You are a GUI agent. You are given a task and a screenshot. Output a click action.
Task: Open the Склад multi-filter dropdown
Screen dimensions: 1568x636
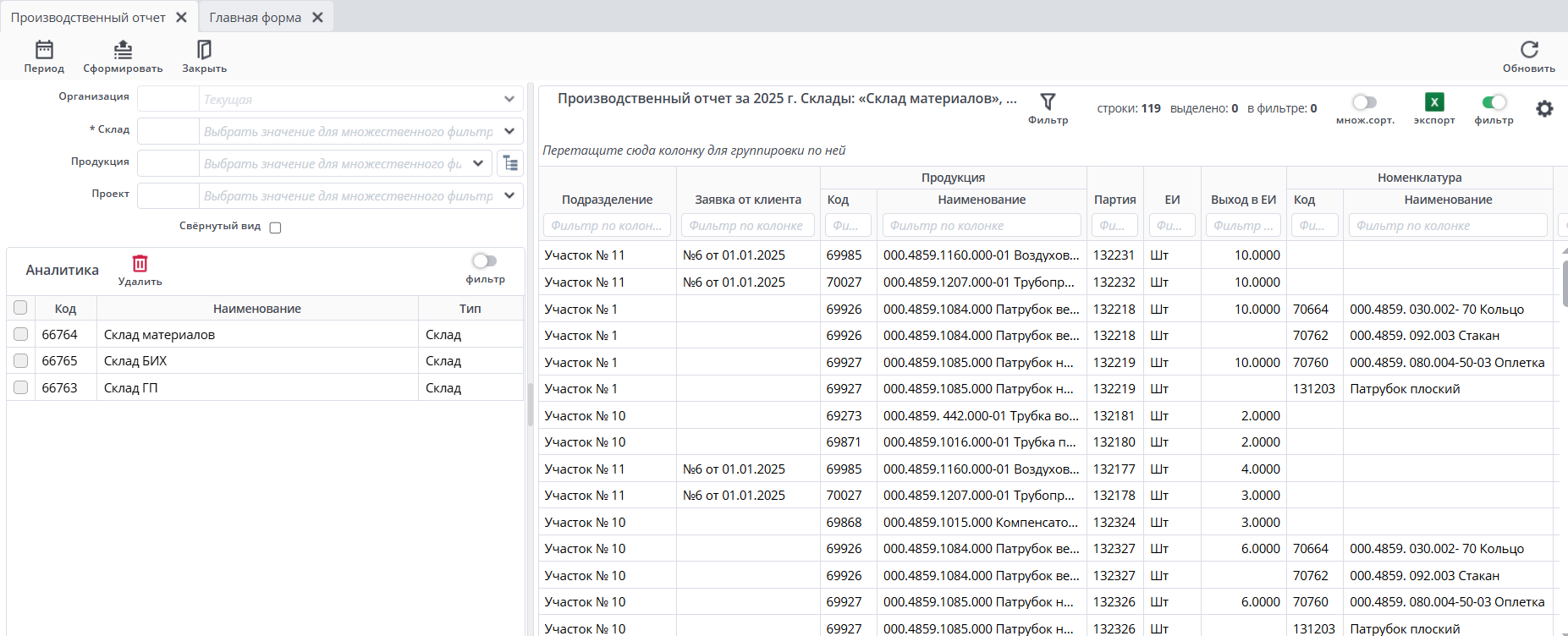pos(509,131)
